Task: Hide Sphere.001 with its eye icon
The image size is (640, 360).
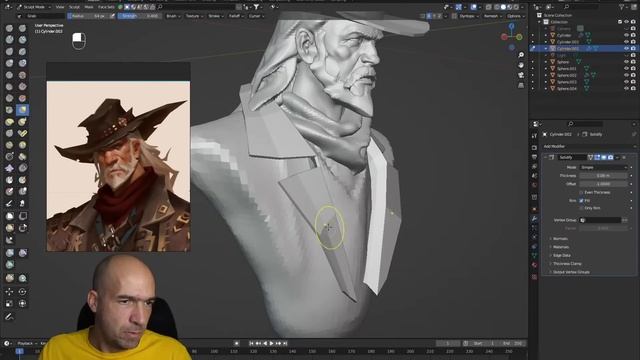Action: tap(626, 69)
